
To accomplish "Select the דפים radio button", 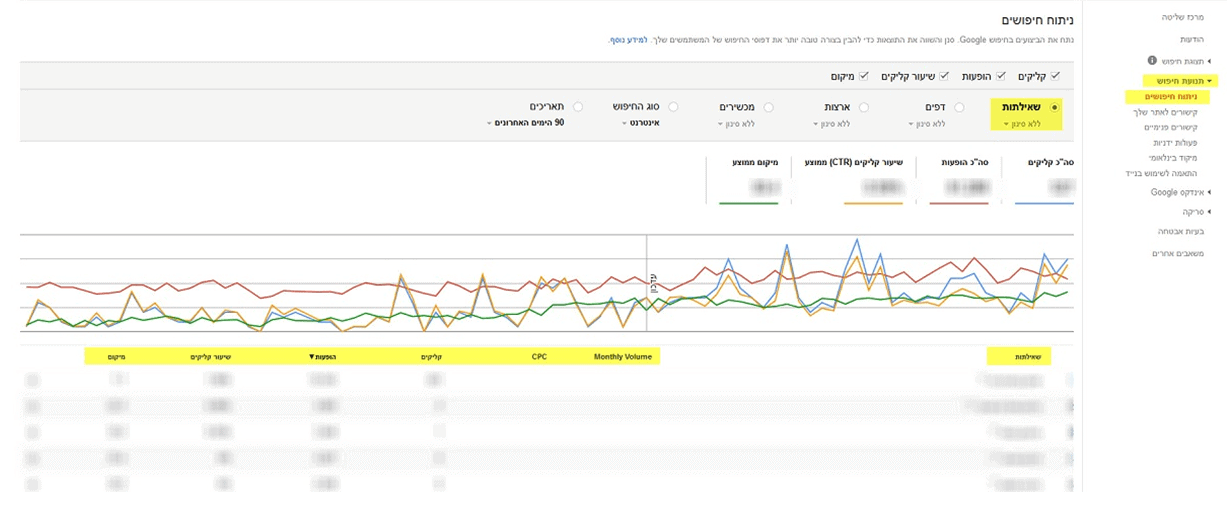I will click(959, 106).
